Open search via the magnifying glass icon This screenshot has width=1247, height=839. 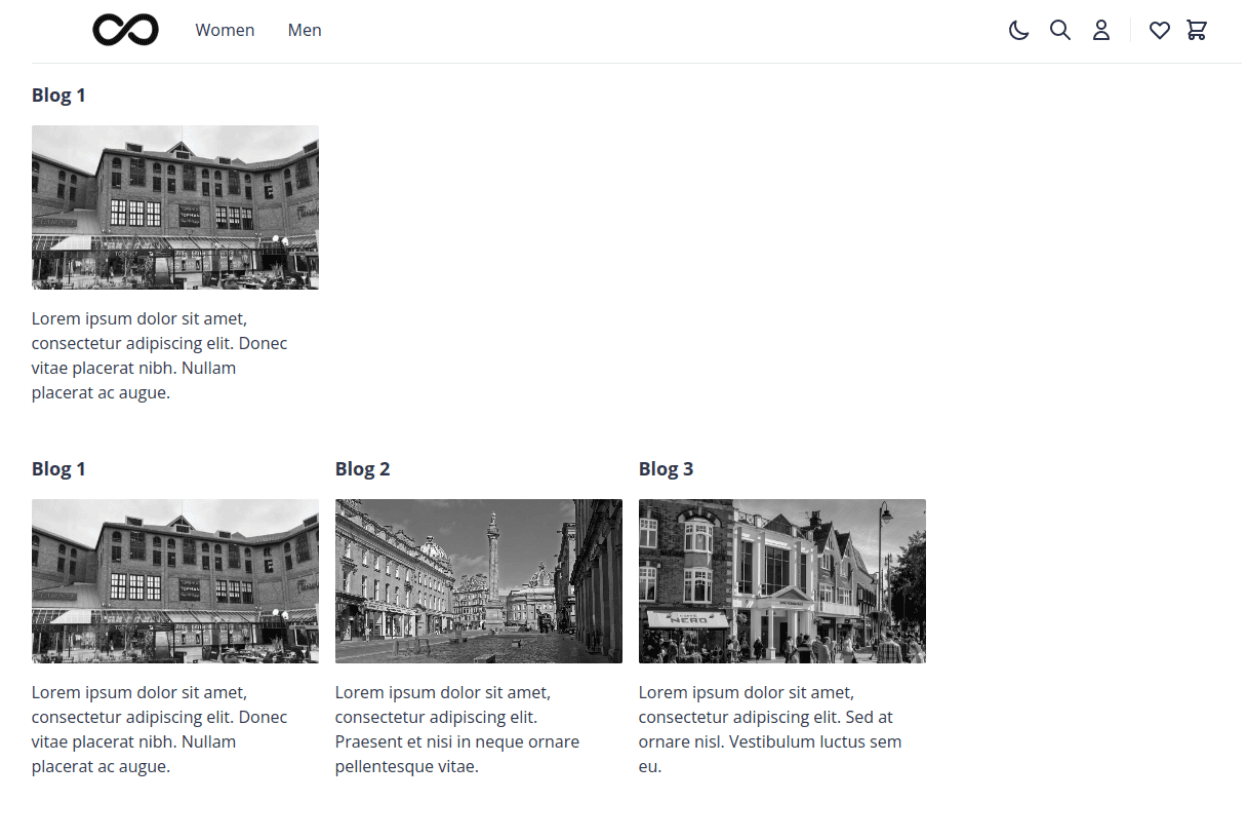tap(1060, 30)
